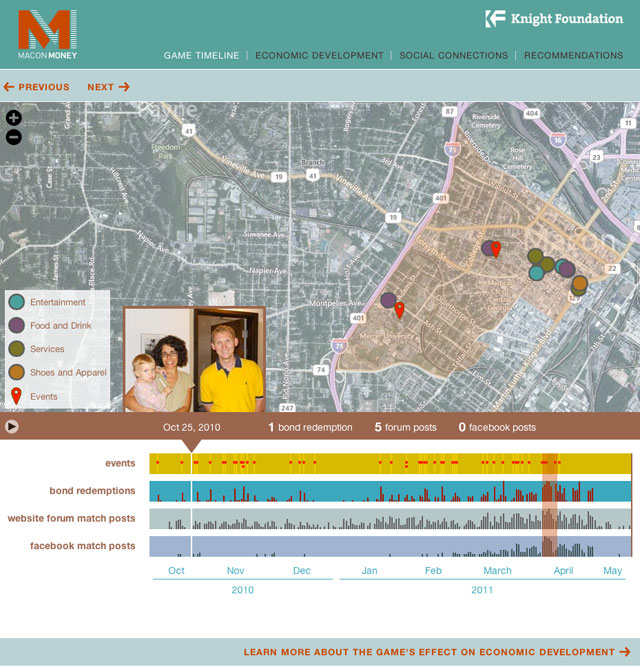Click the 'Oct 25, 2010' date text

[x=191, y=427]
